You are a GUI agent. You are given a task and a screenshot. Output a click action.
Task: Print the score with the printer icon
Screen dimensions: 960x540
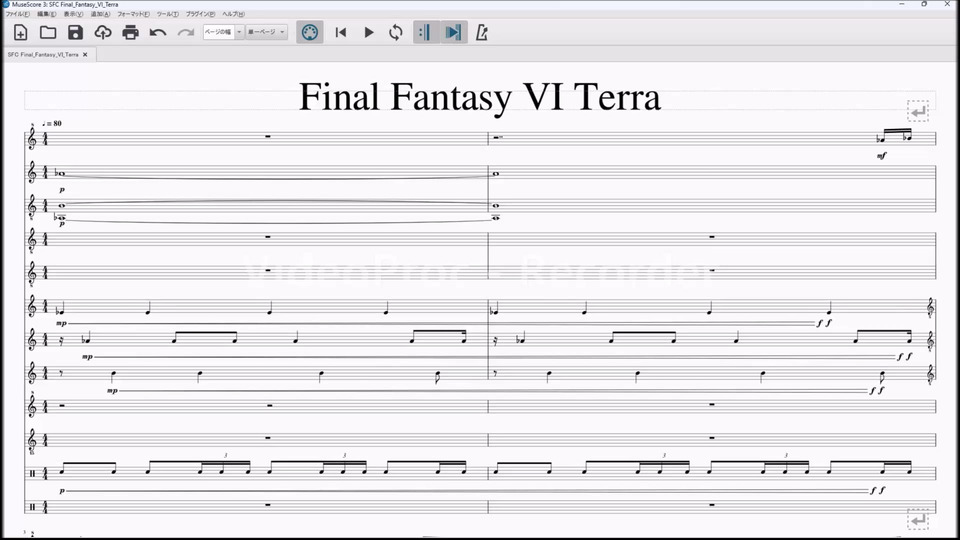(x=130, y=32)
